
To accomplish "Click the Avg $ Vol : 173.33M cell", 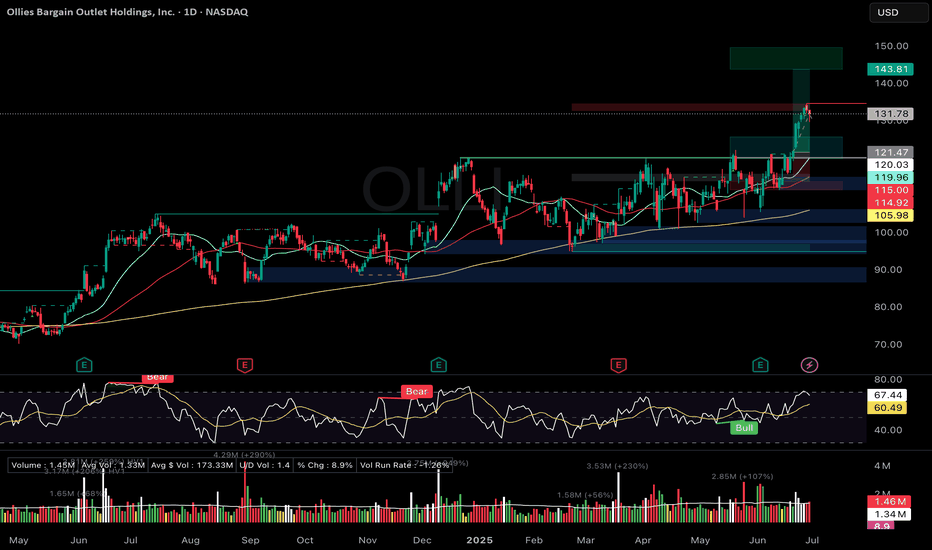I will tap(191, 465).
